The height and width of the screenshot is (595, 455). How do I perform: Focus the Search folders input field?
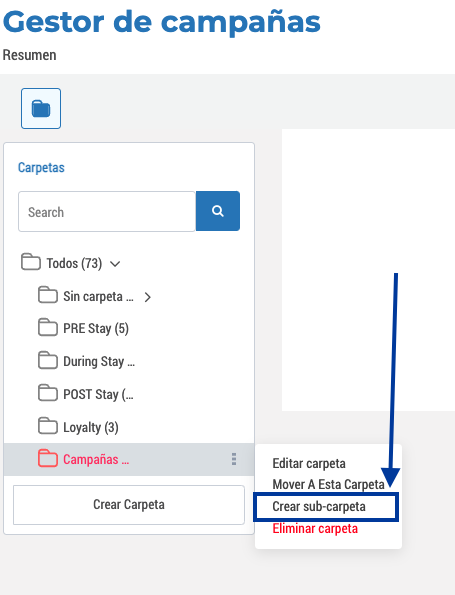click(107, 211)
